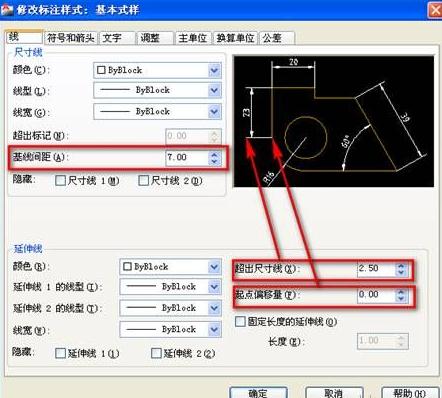This screenshot has width=442, height=398.
Task: Switch to the 符号和箭头 tab
Action: tap(71, 38)
